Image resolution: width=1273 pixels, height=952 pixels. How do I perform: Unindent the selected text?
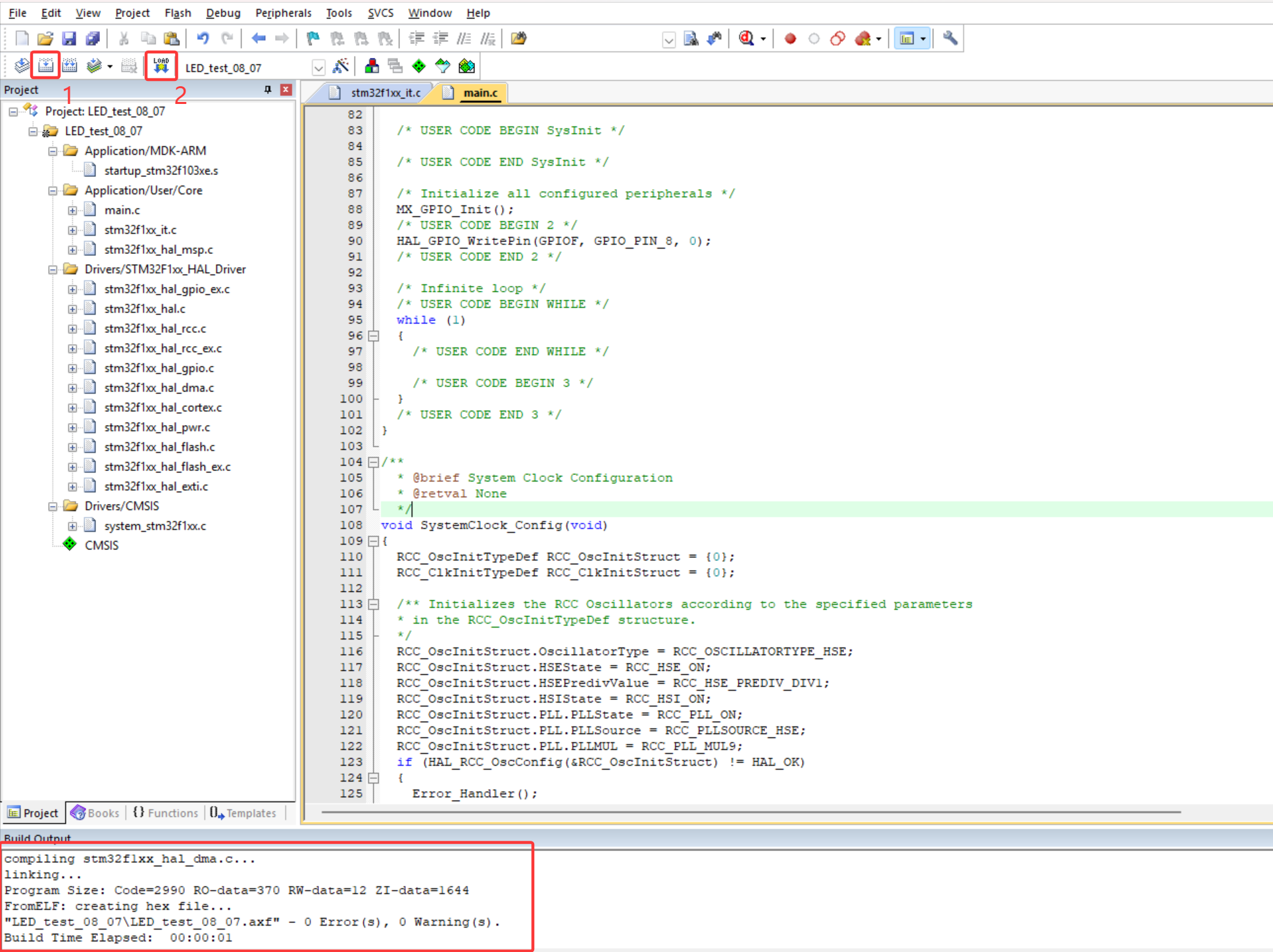coord(439,38)
